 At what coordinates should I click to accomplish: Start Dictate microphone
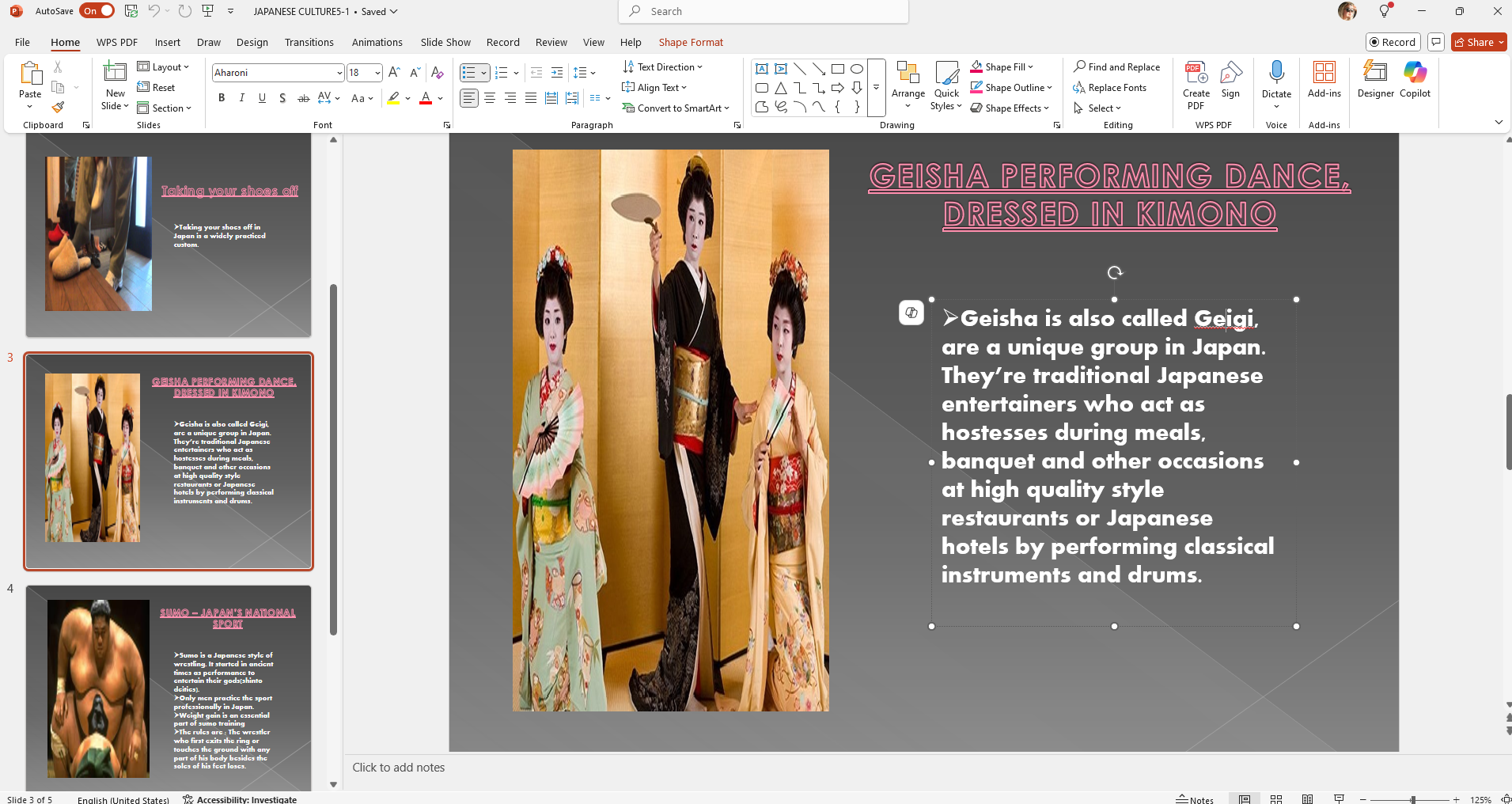[x=1276, y=79]
